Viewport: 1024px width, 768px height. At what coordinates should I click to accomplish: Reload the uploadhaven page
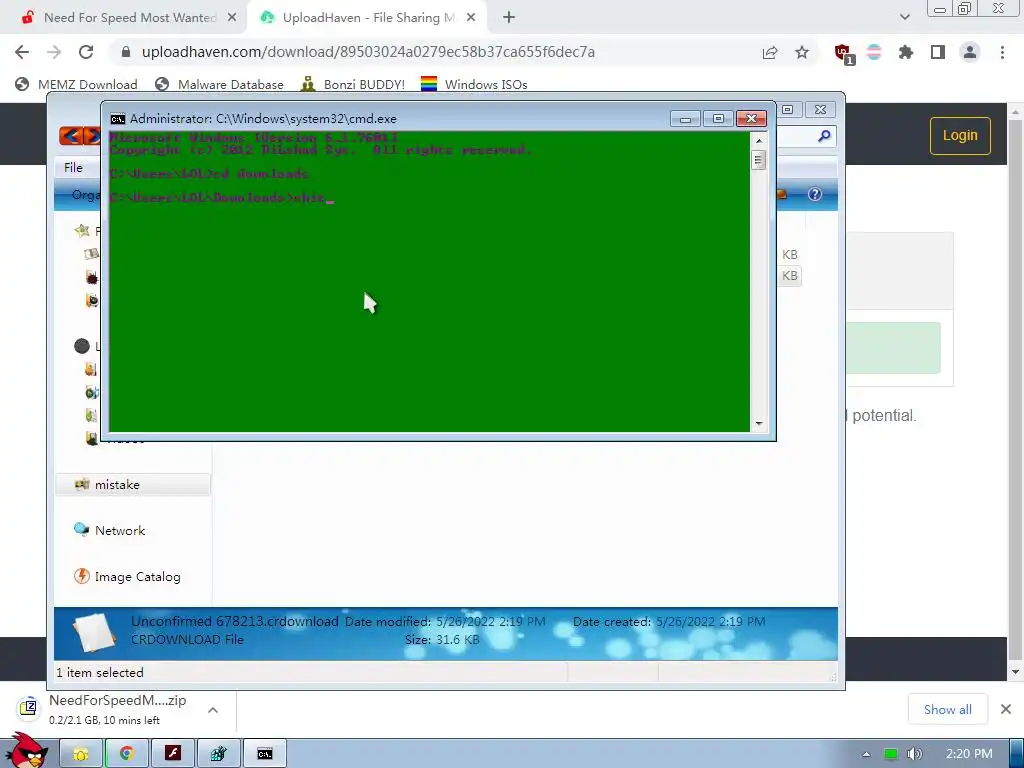coord(86,52)
